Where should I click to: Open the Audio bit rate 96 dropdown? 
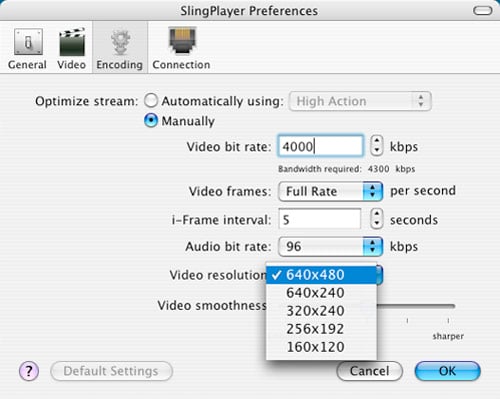[x=330, y=247]
